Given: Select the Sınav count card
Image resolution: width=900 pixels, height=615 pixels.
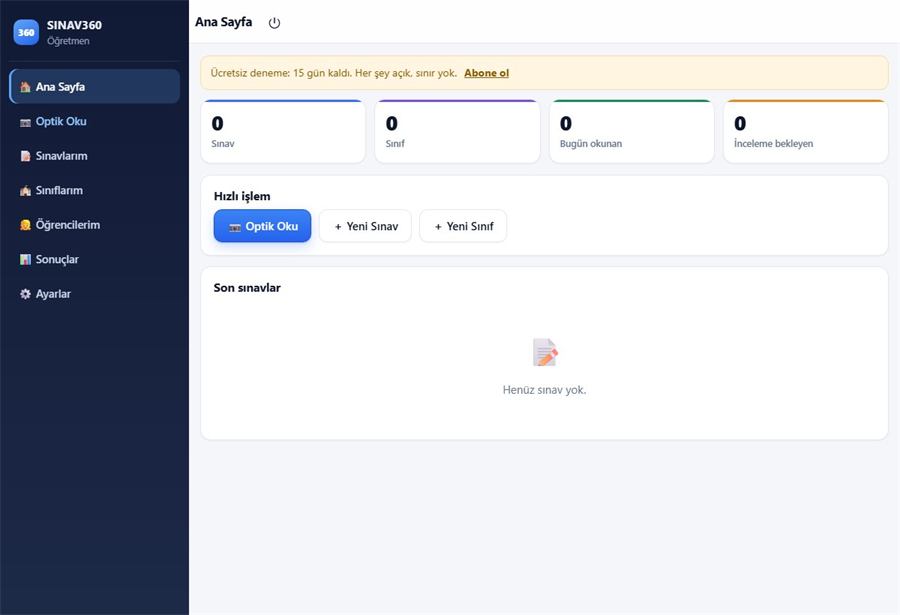Looking at the screenshot, I should click(283, 131).
